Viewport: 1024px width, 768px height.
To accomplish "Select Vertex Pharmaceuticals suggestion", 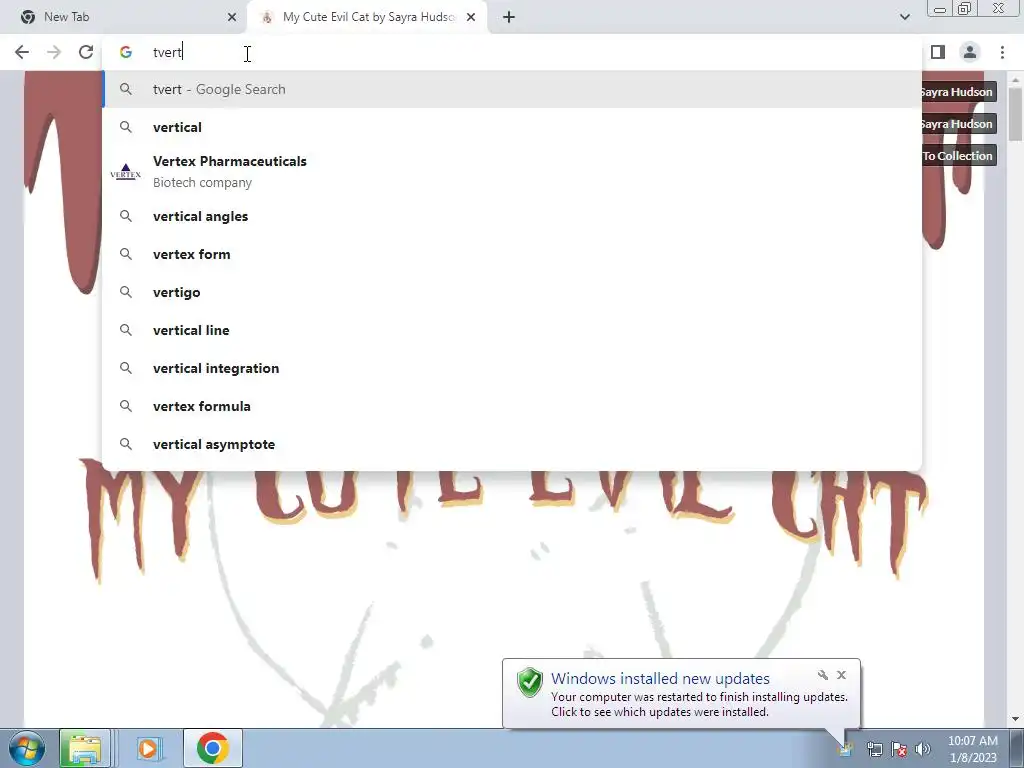I will [512, 172].
